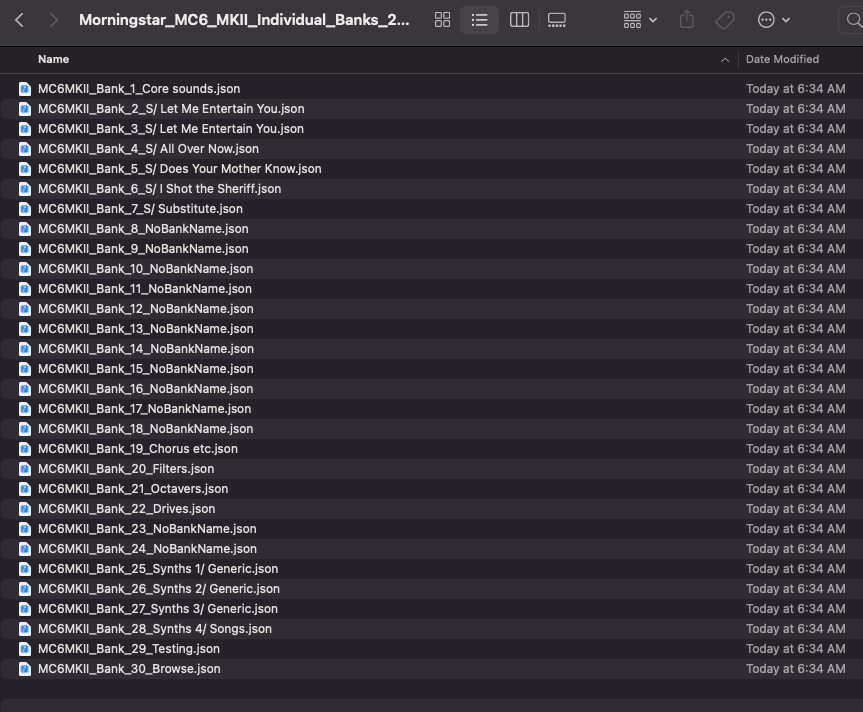Click the file icon for Bank_28_Synths 4/ Songs
863x712 pixels.
[25, 628]
